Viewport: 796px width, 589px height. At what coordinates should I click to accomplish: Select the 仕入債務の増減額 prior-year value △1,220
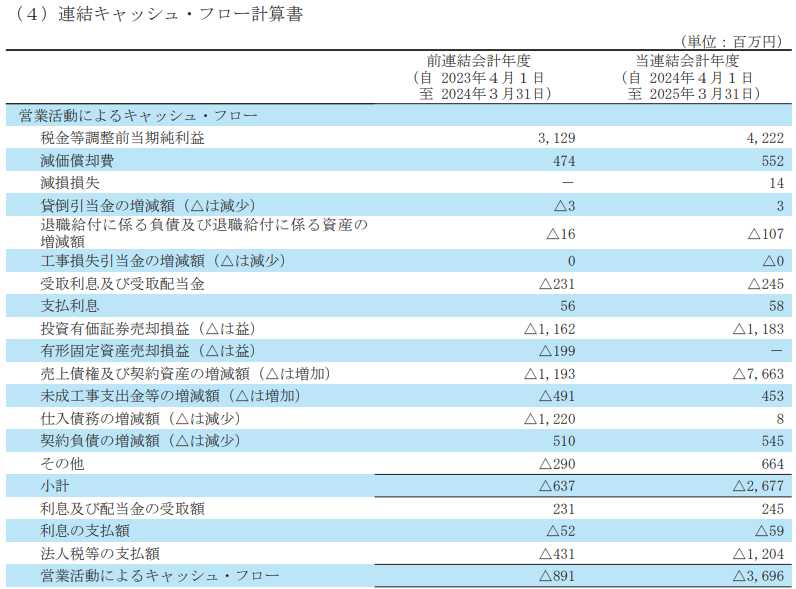549,418
